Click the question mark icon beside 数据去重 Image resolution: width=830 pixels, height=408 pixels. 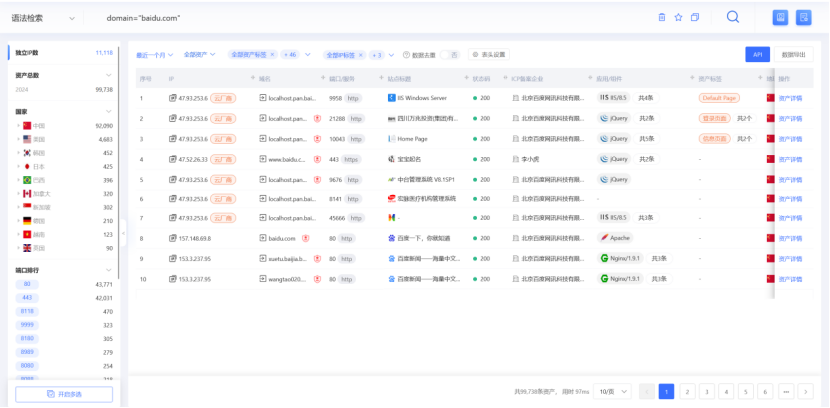click(x=407, y=55)
